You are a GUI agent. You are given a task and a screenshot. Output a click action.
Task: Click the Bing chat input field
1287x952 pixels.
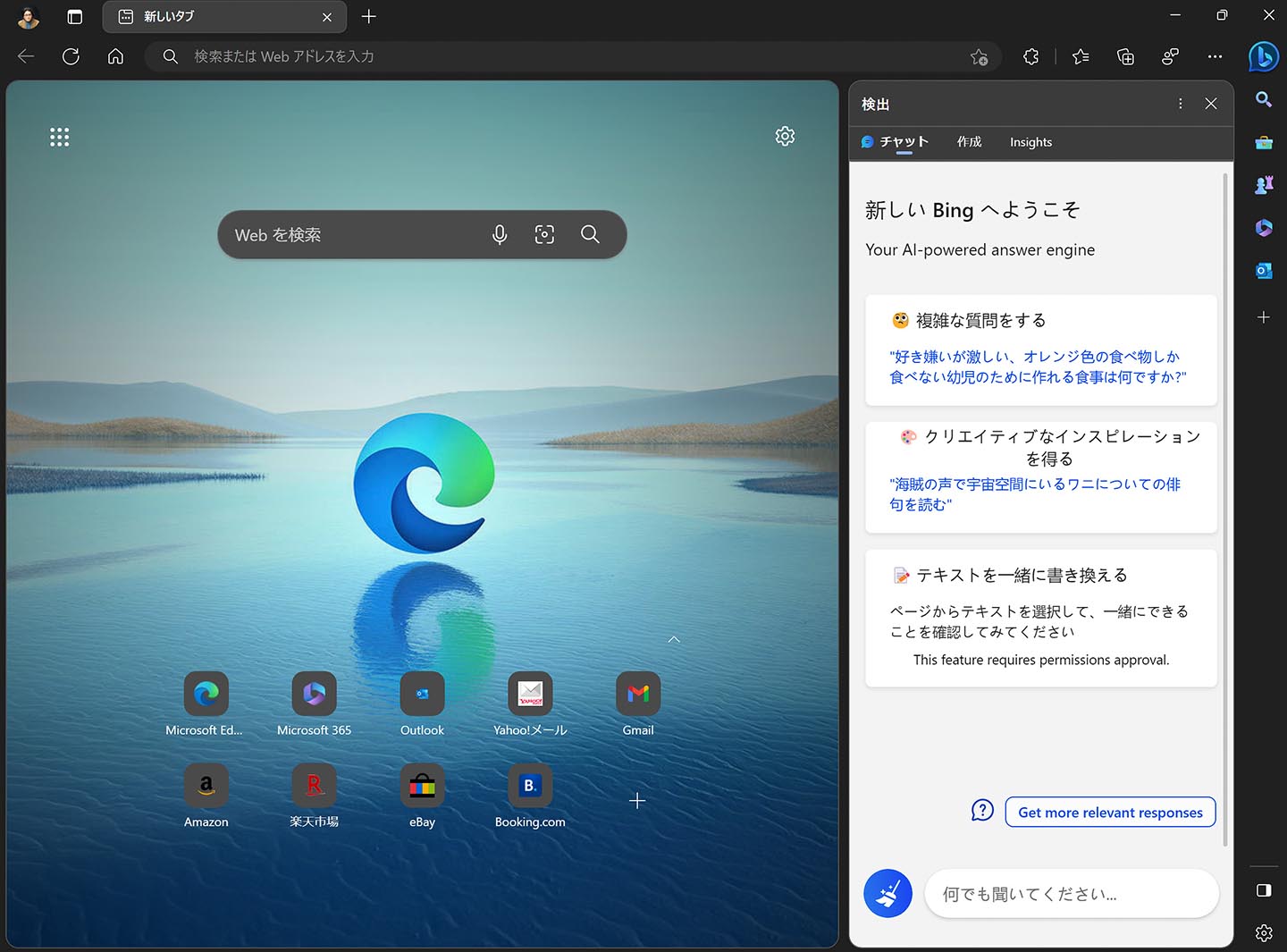point(1071,893)
